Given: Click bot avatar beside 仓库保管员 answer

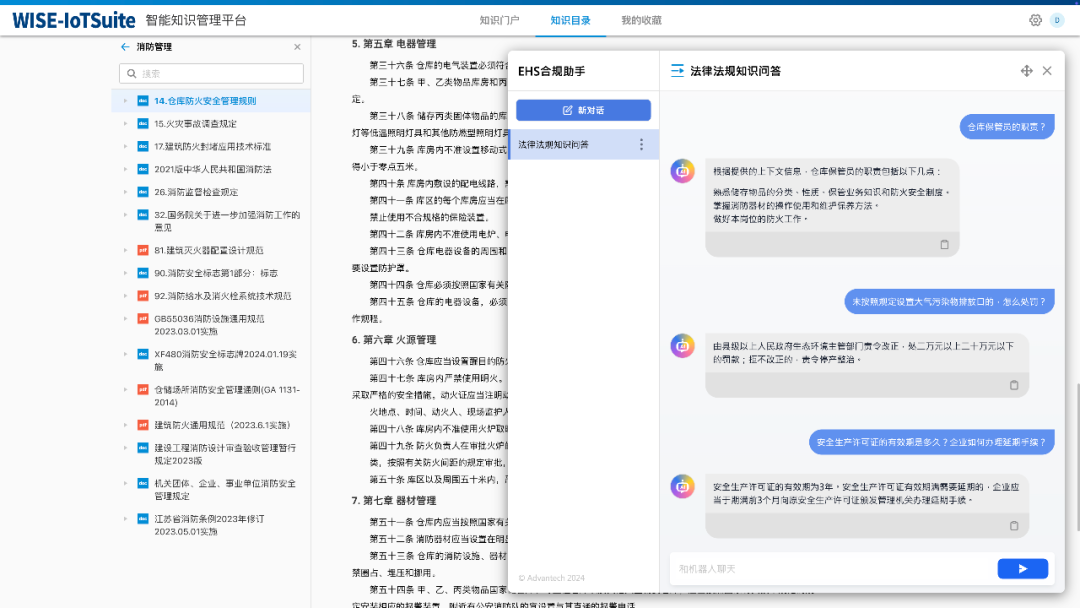Looking at the screenshot, I should [x=683, y=171].
